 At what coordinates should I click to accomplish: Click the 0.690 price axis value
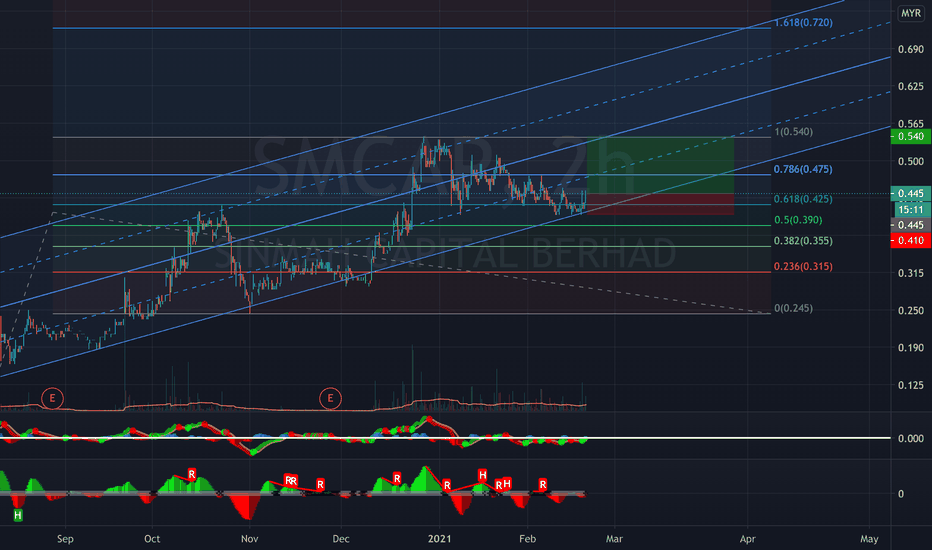click(x=911, y=49)
